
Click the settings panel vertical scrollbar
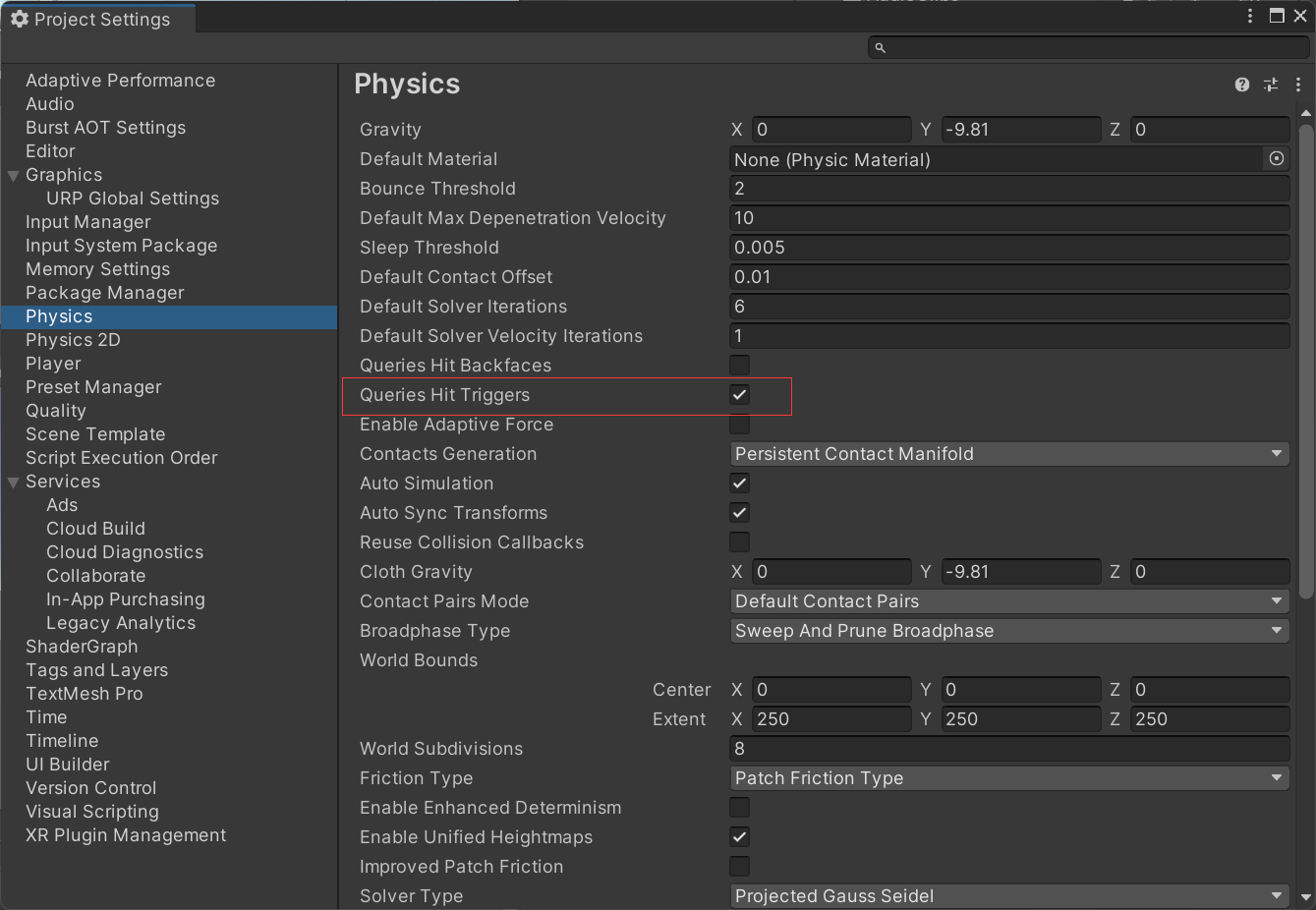click(x=1306, y=361)
